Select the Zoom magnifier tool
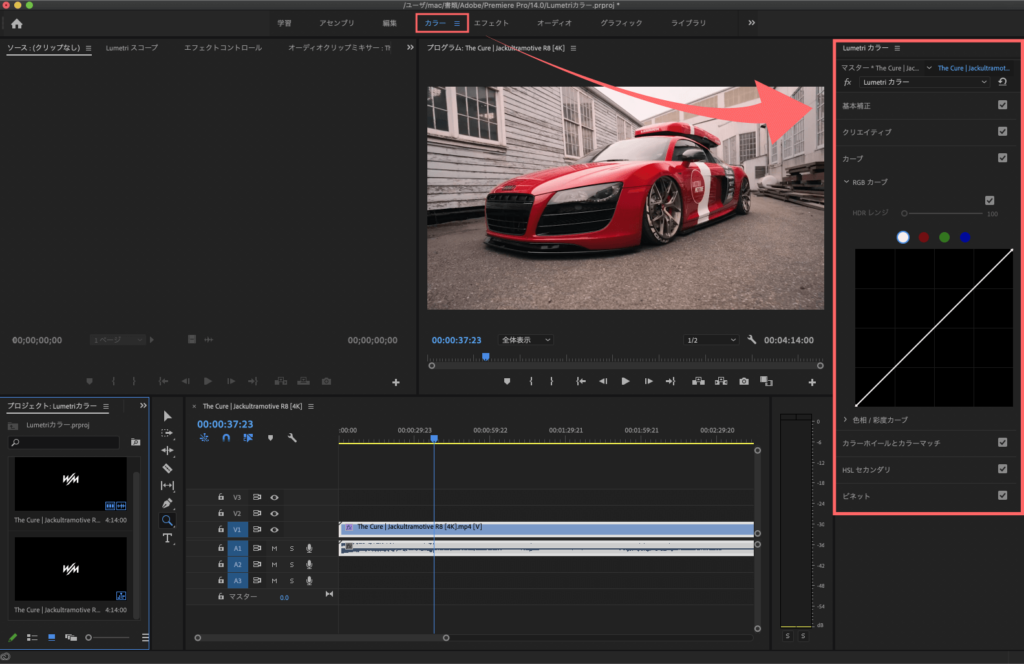Image resolution: width=1024 pixels, height=664 pixels. [167, 520]
